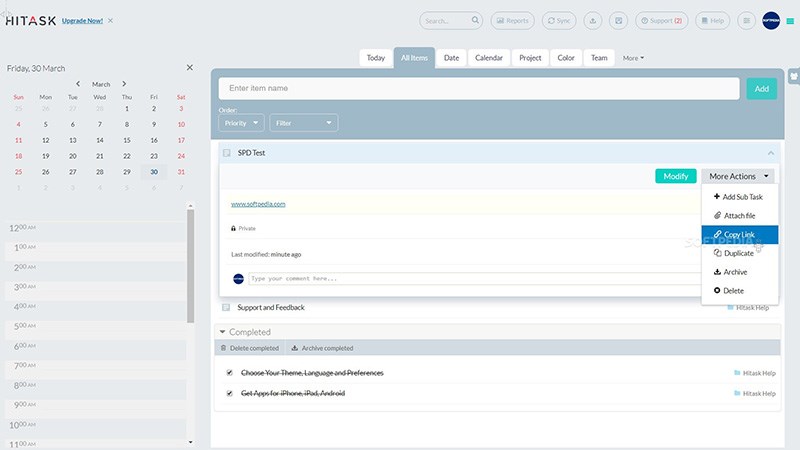Click the schedule scroll-down arrow
The image size is (800, 450).
tap(190, 442)
